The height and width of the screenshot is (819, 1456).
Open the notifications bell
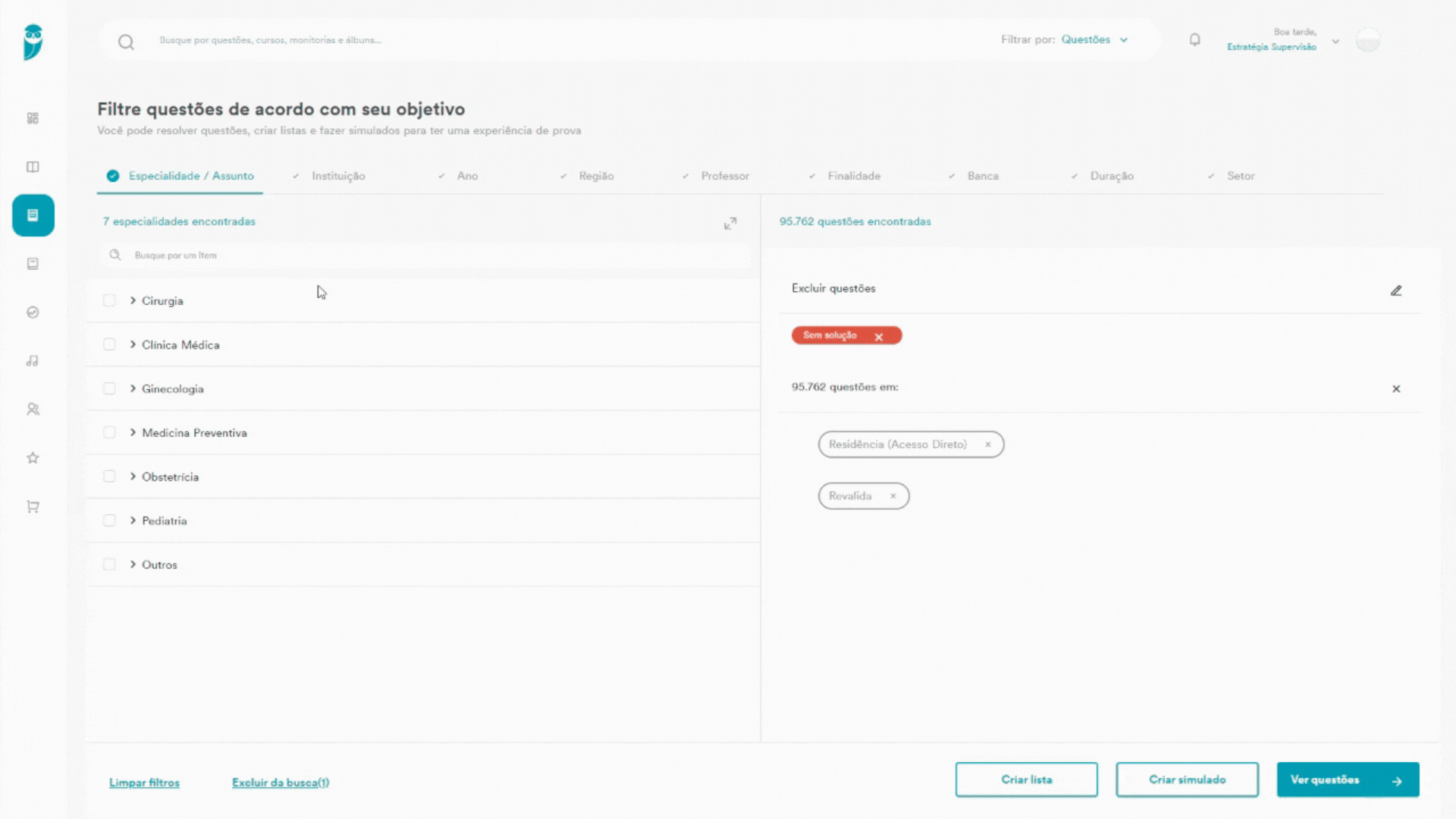click(x=1194, y=39)
